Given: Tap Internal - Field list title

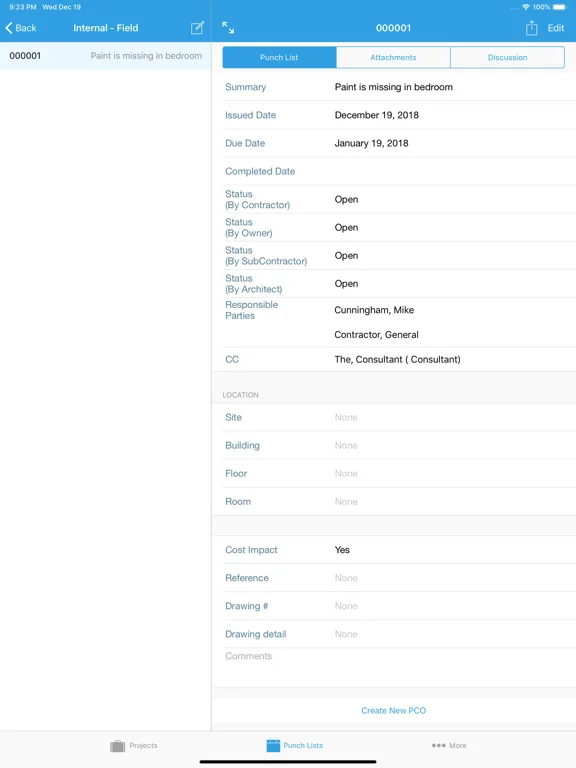Looking at the screenshot, I should click(x=106, y=28).
